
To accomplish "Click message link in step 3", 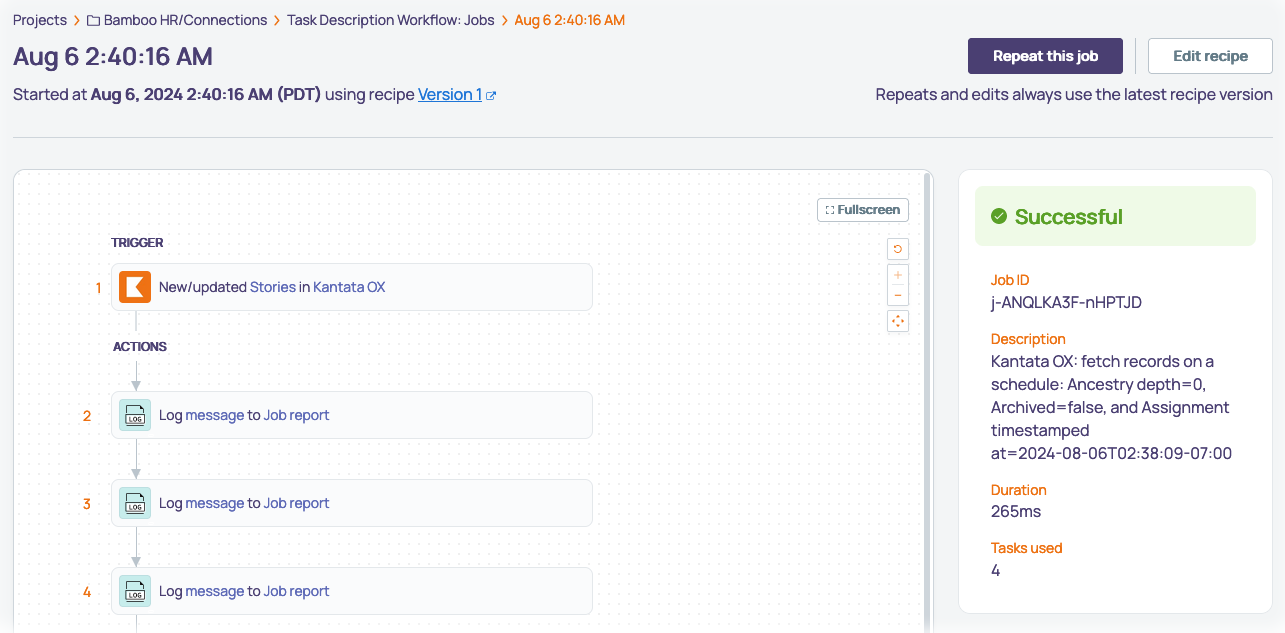I will point(215,503).
